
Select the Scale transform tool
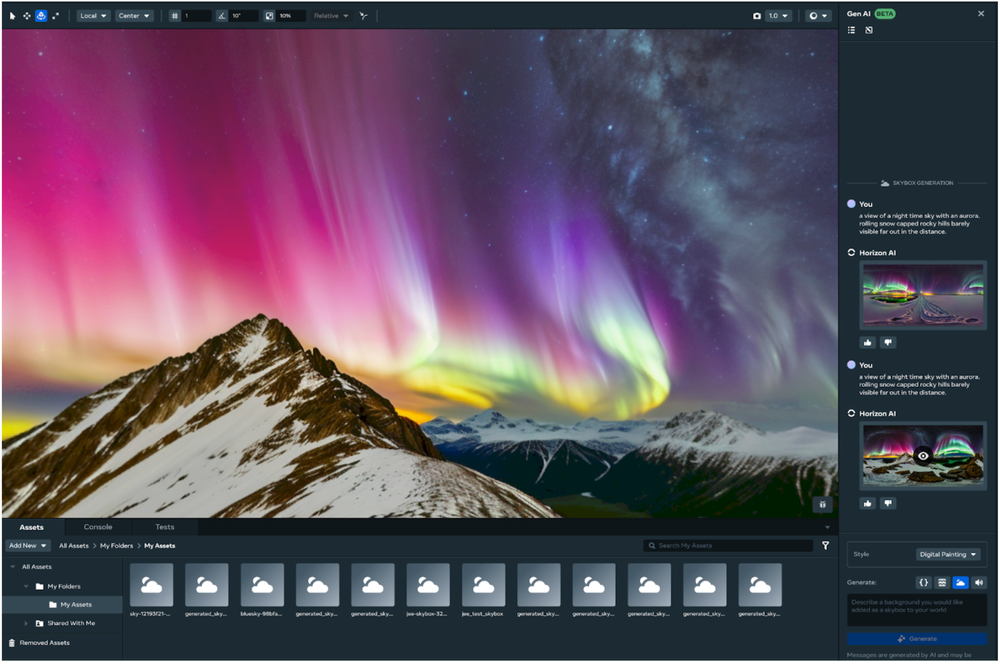[56, 15]
